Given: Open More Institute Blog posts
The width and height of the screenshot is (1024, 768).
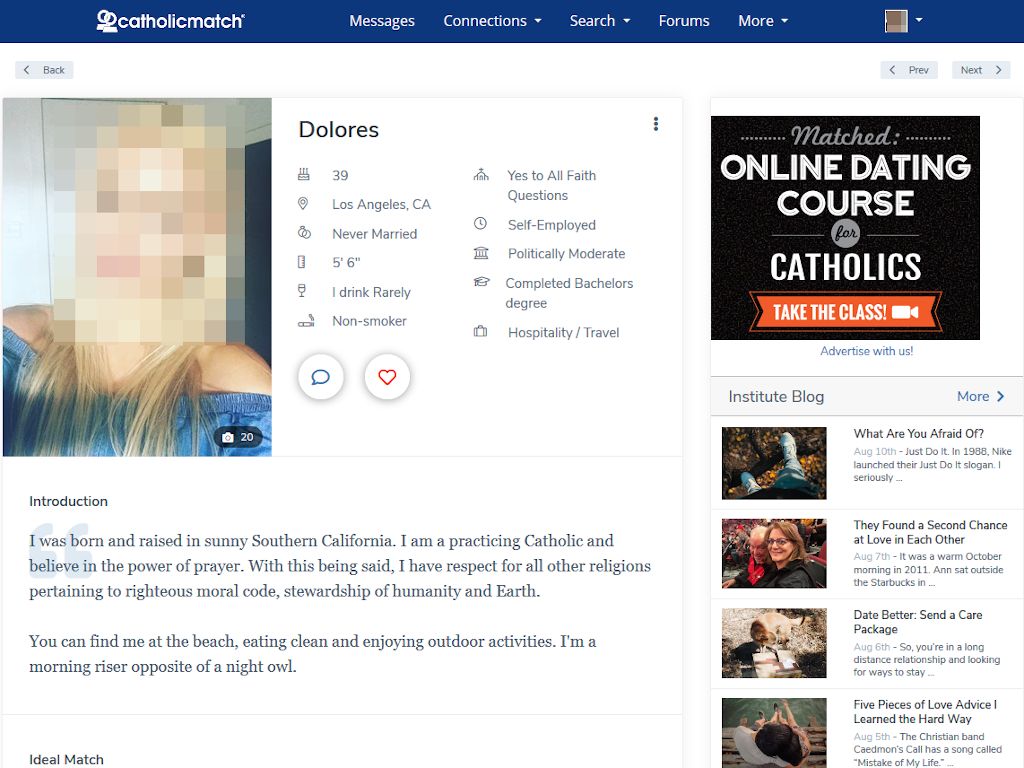Looking at the screenshot, I should [x=980, y=396].
